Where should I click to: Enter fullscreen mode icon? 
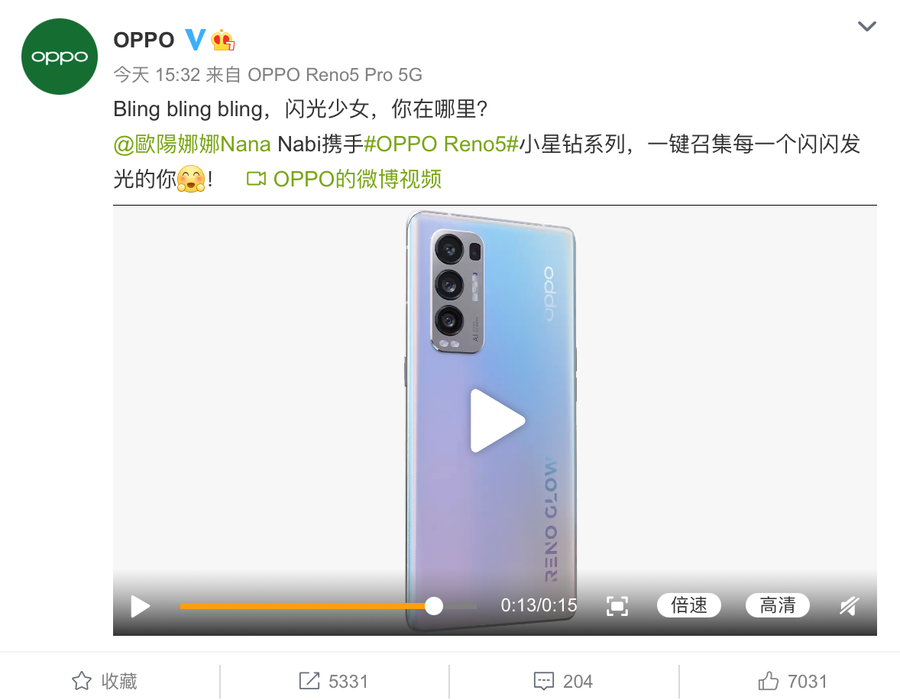pos(617,606)
